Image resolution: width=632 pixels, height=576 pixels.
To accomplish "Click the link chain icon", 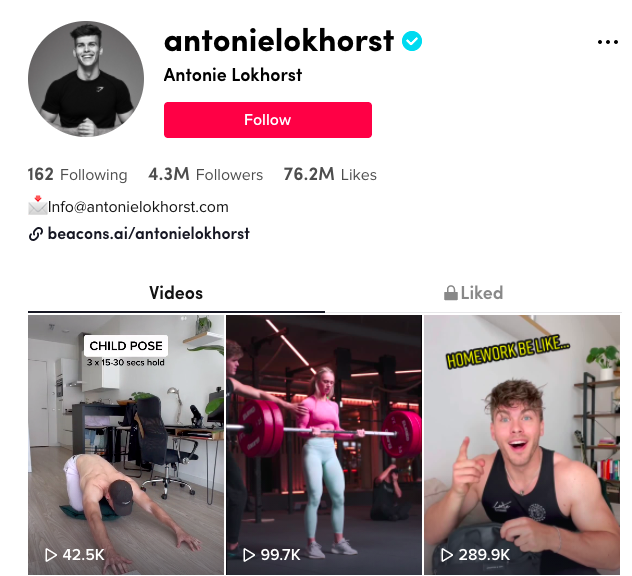I will (35, 234).
